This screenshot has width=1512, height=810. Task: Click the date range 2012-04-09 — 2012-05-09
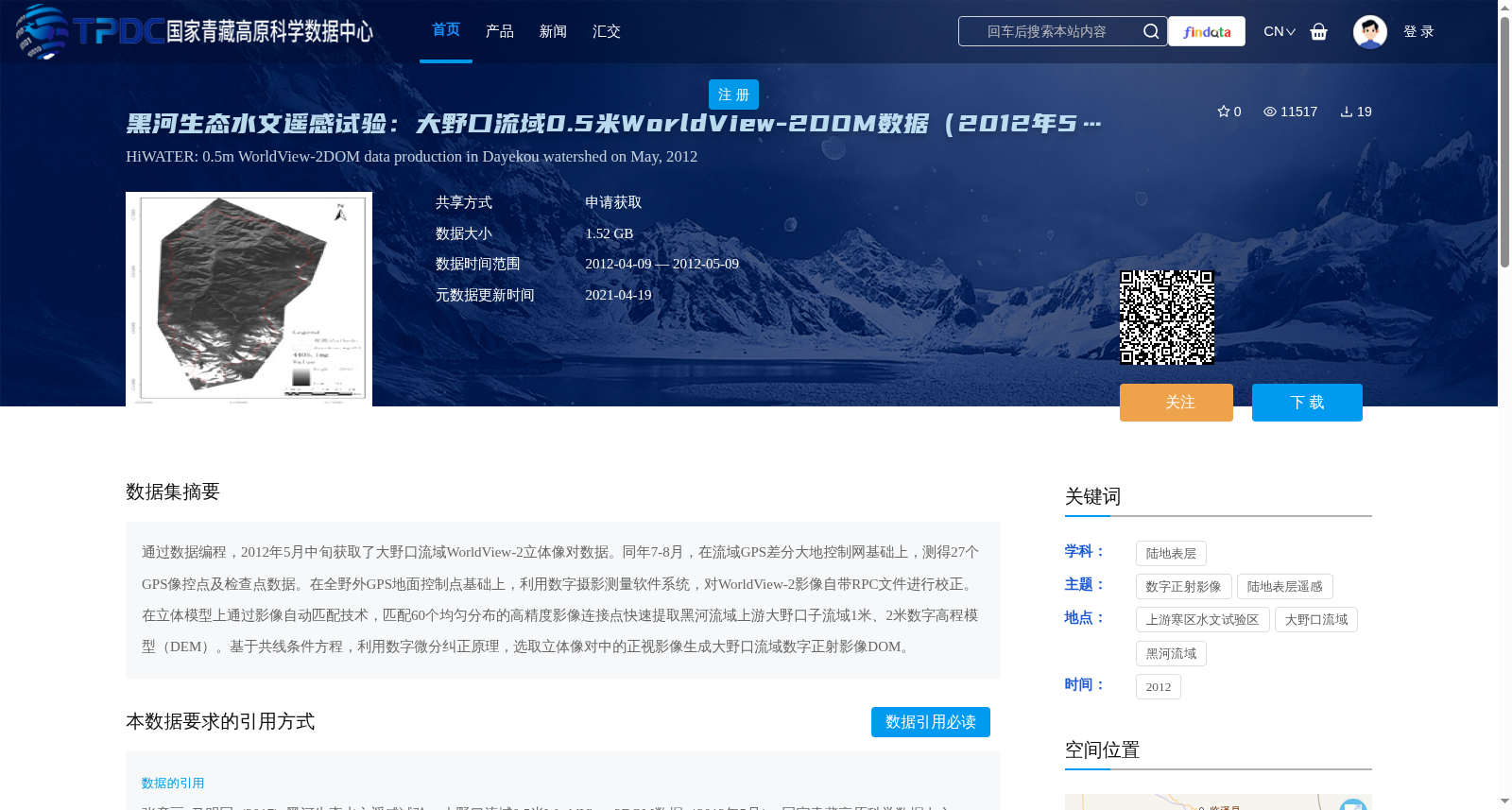point(661,265)
